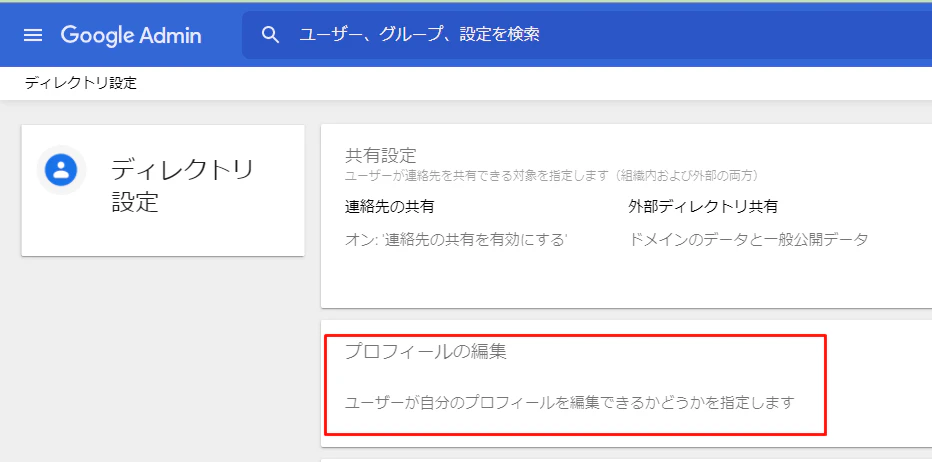Click the ディレクトリ設定 card title
Screen dimensions: 932x462
[182, 186]
